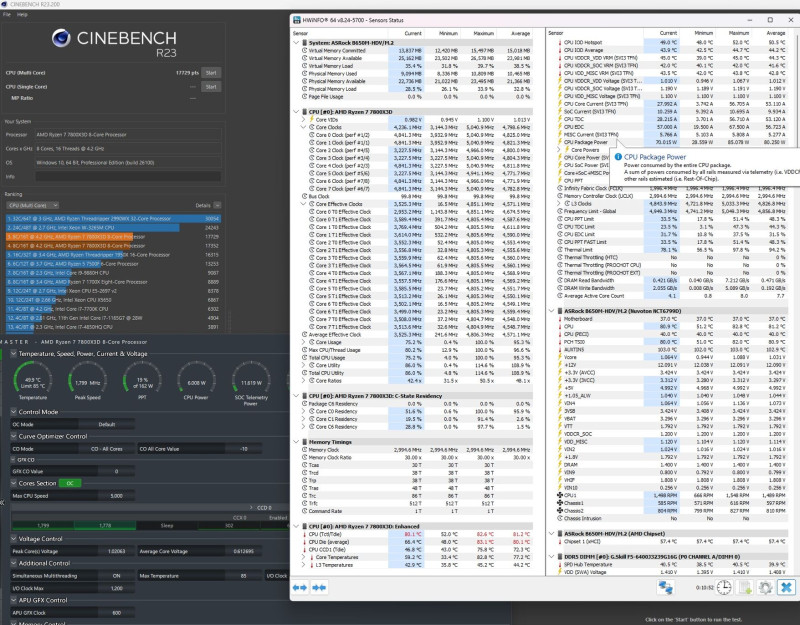800x625 pixels.
Task: Expand the Core VIDs row
Action: pyautogui.click(x=303, y=119)
